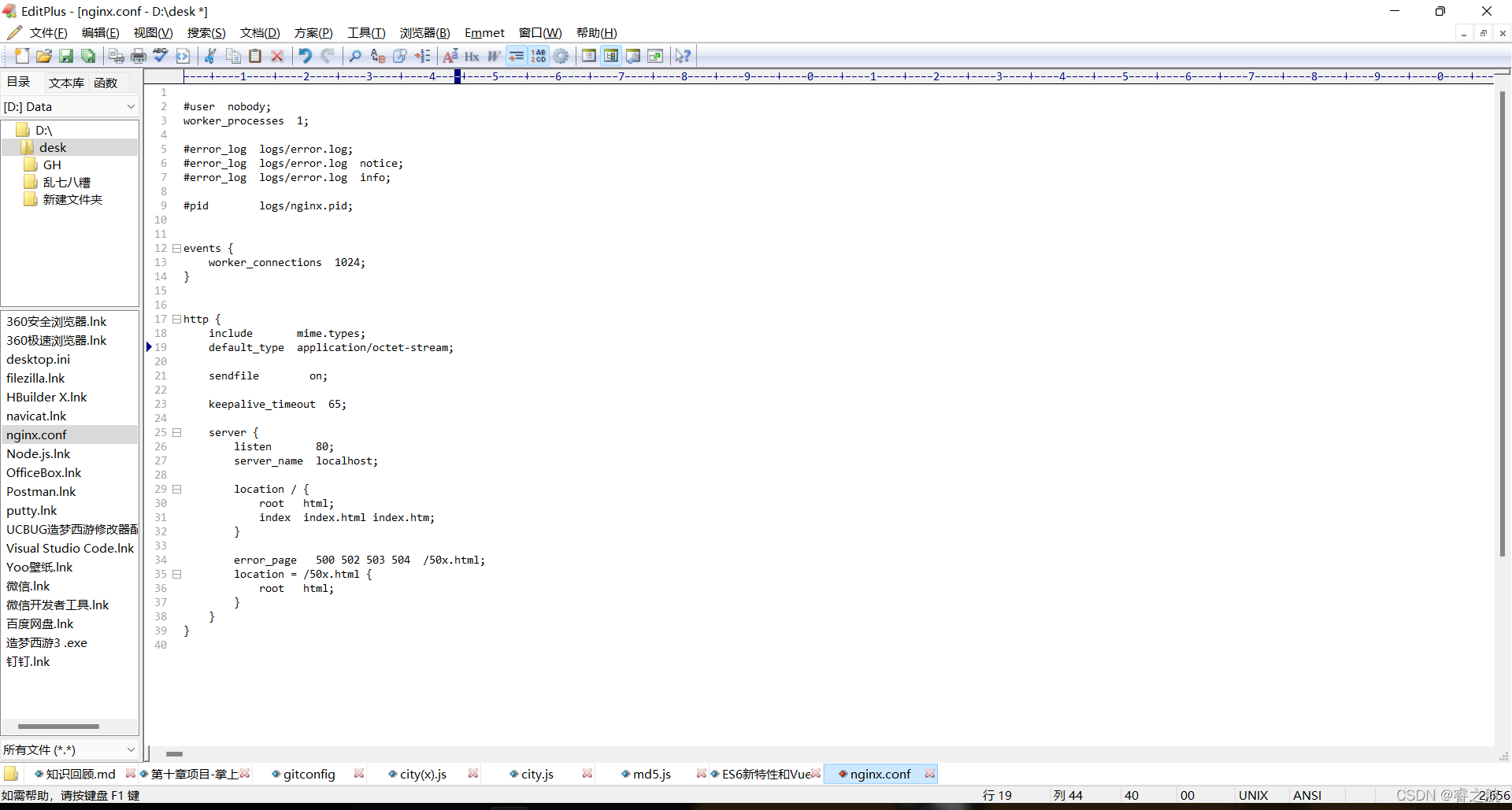1512x810 pixels.
Task: Run the ABC spell check icon
Action: [x=161, y=56]
